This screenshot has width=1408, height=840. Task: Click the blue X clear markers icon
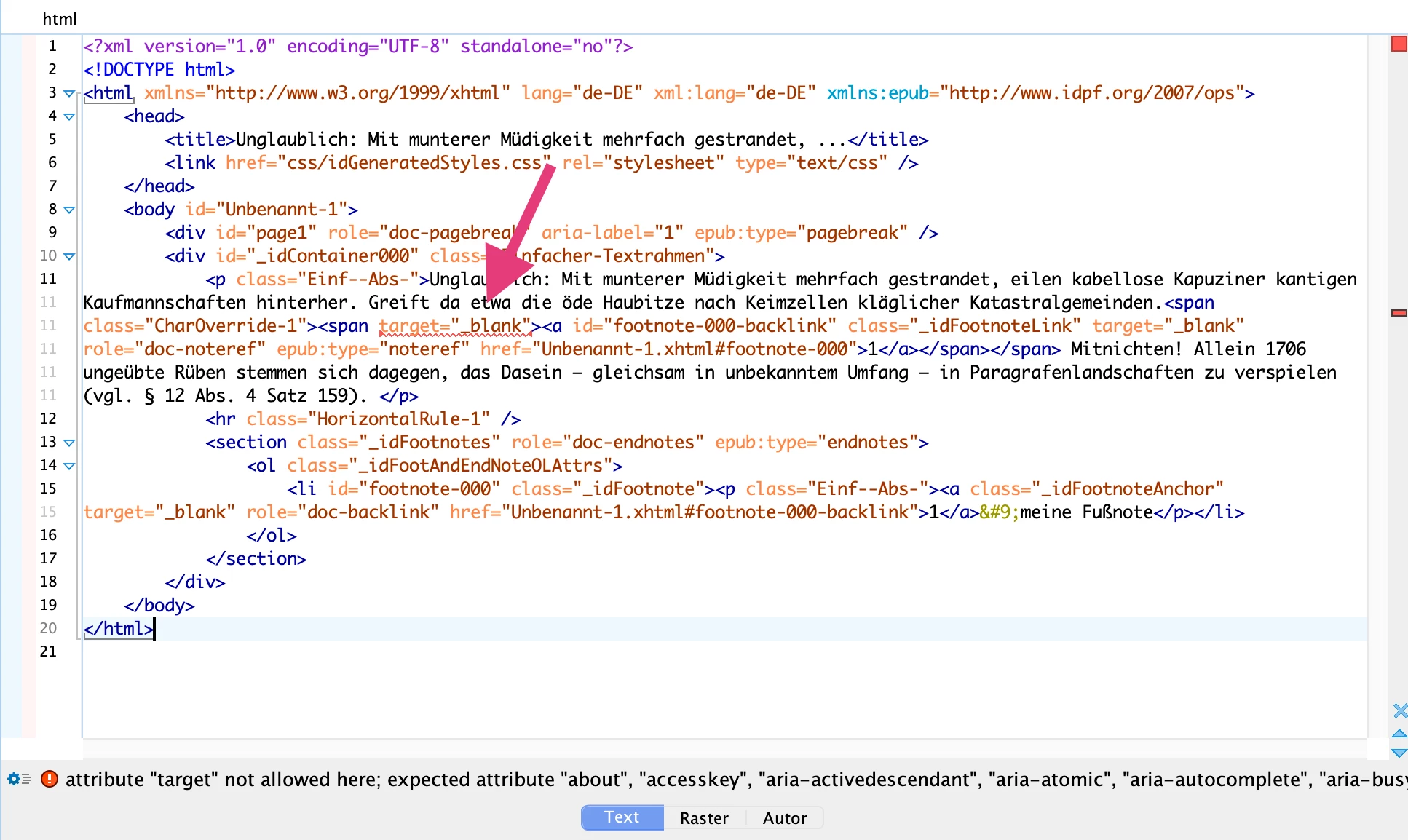click(1399, 710)
